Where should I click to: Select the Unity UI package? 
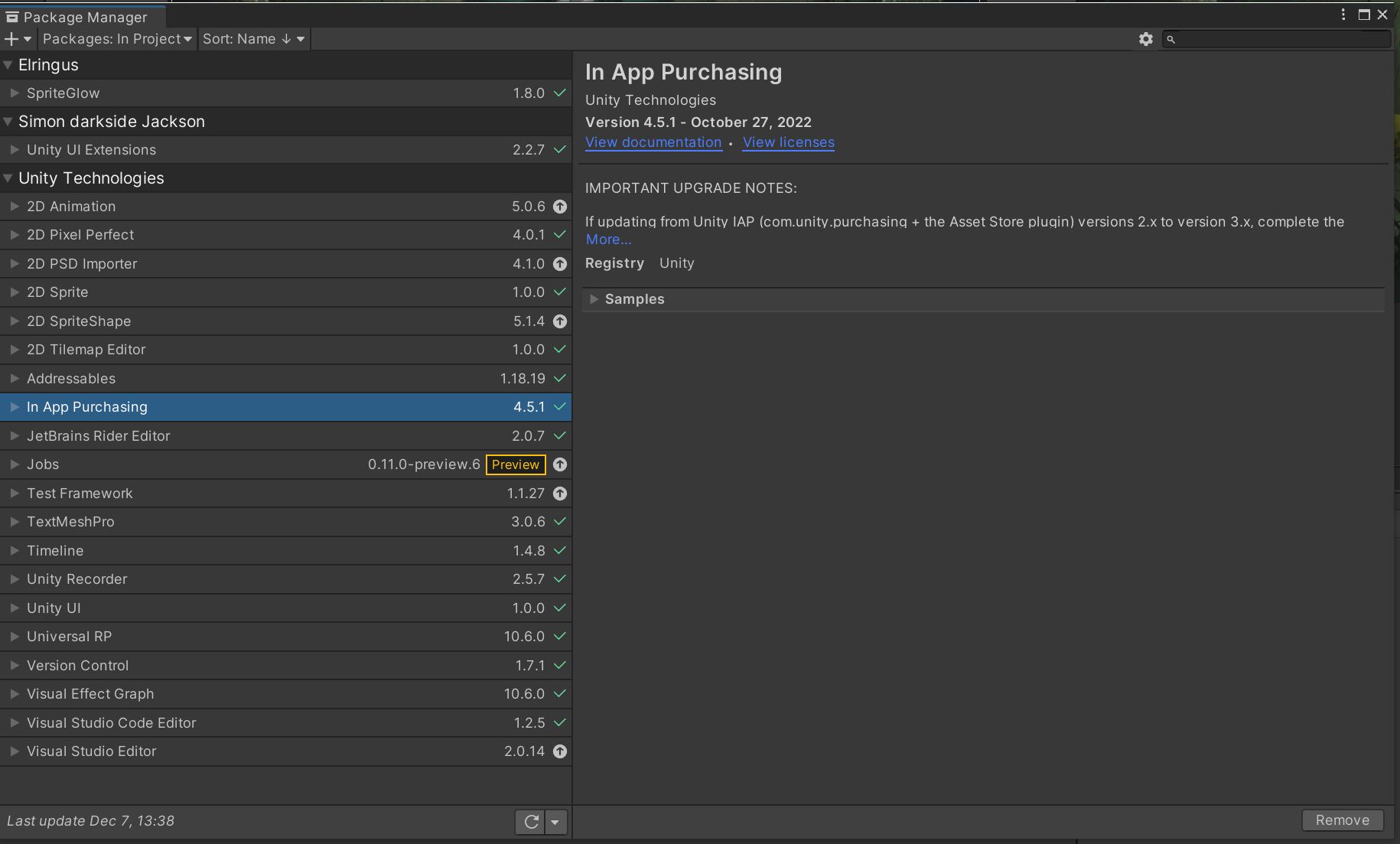click(286, 608)
